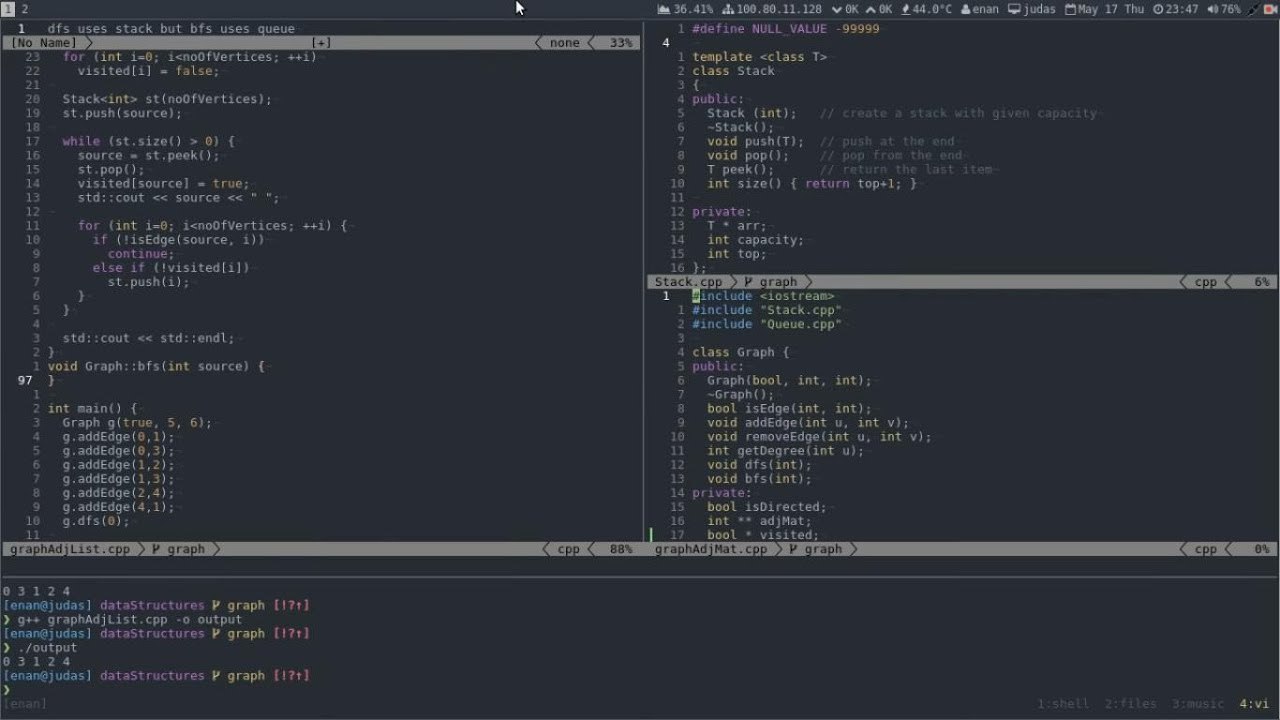Click line 'while (st.size() > 0) {'
1280x720 pixels.
(x=148, y=141)
